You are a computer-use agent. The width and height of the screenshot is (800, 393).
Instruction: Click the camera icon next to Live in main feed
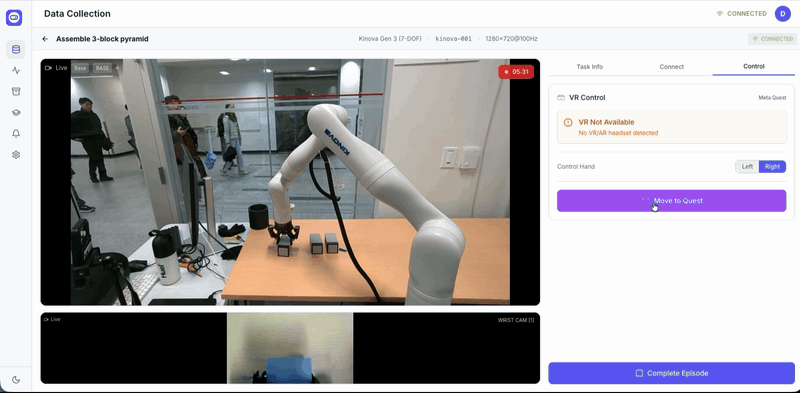(48, 68)
